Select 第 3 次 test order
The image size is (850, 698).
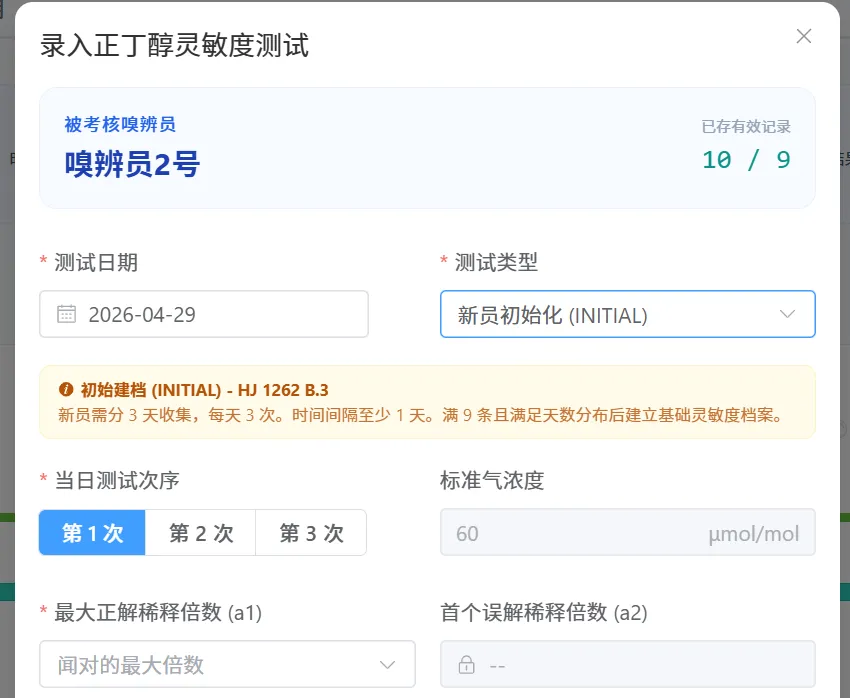pyautogui.click(x=311, y=533)
